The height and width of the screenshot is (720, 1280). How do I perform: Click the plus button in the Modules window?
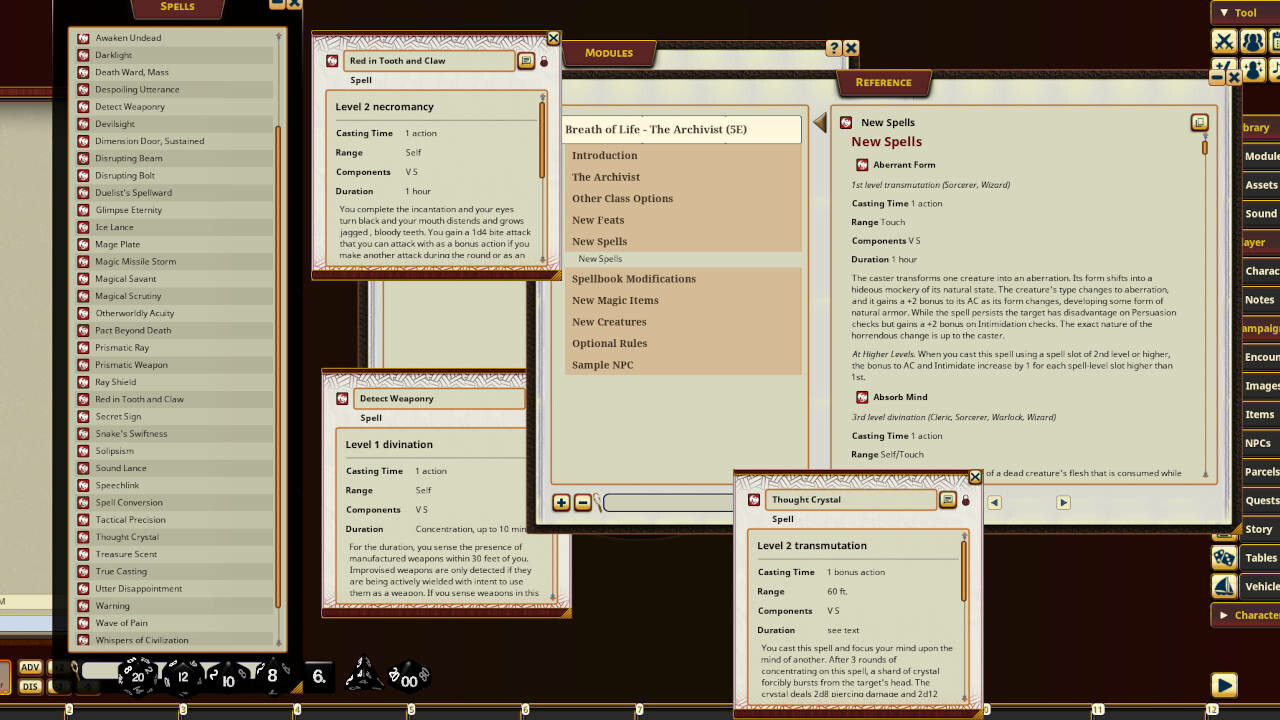coord(560,502)
